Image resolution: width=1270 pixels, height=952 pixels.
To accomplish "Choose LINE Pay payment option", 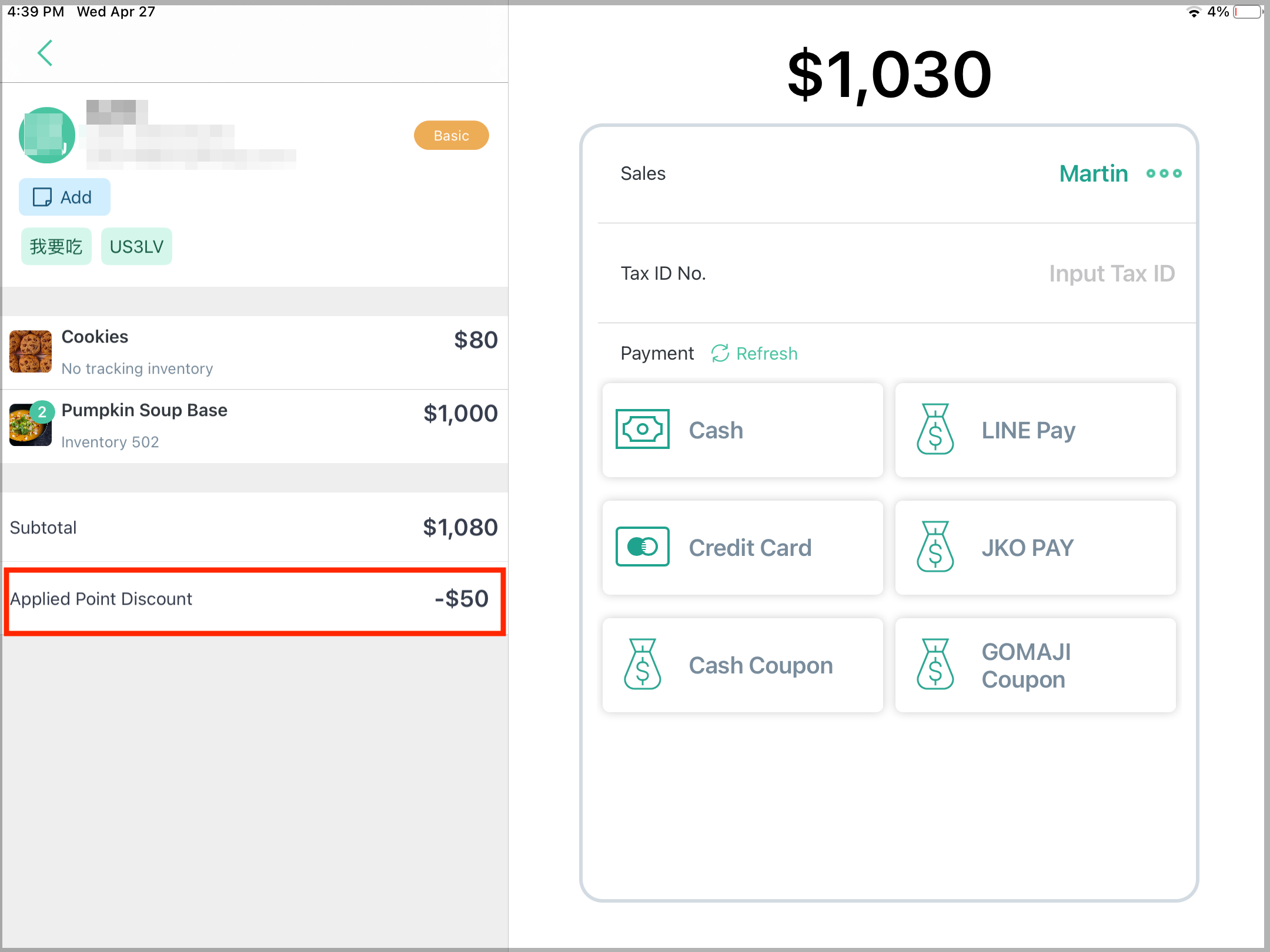I will point(1035,430).
